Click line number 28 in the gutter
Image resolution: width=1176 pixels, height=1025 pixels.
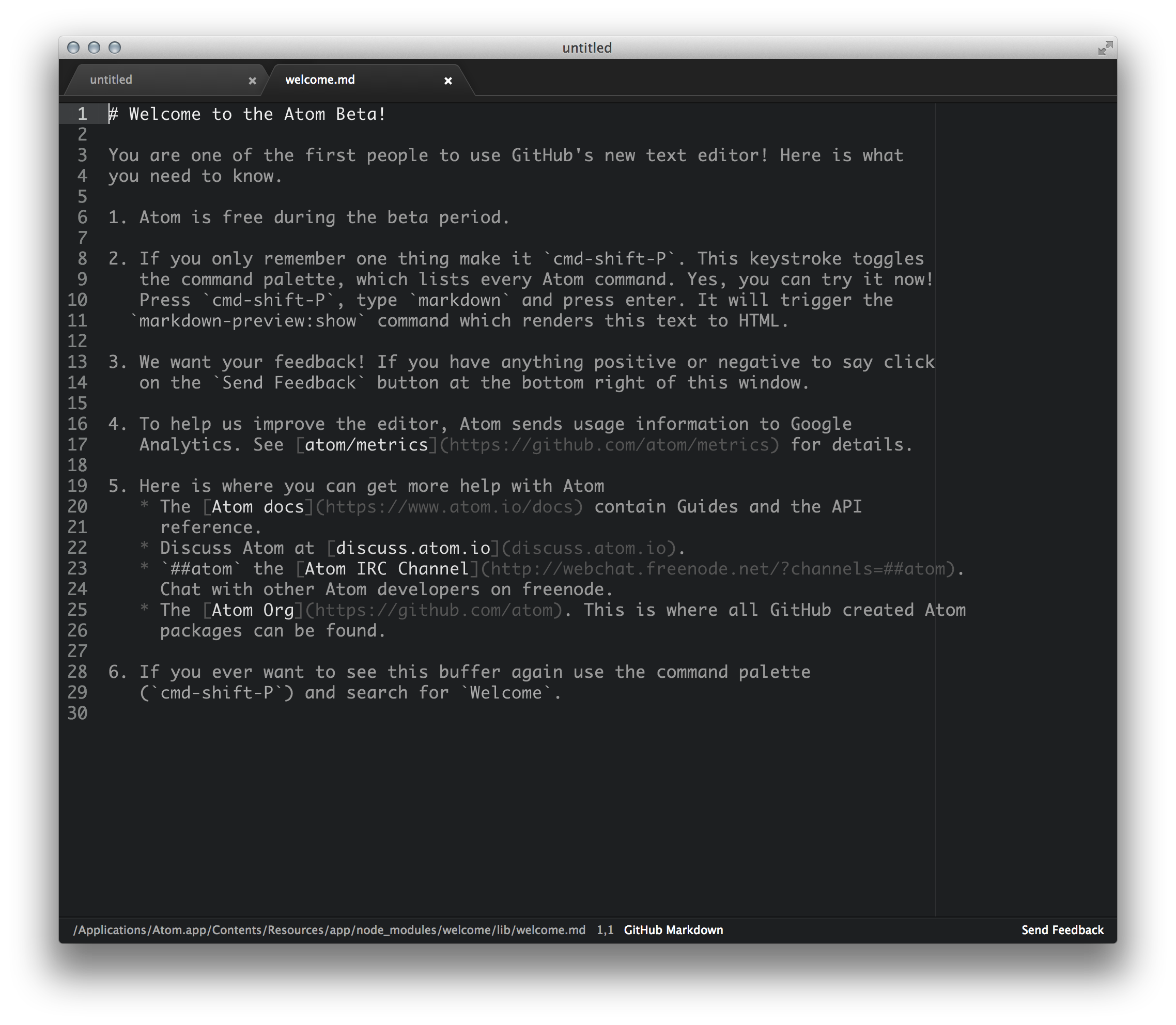[x=77, y=672]
